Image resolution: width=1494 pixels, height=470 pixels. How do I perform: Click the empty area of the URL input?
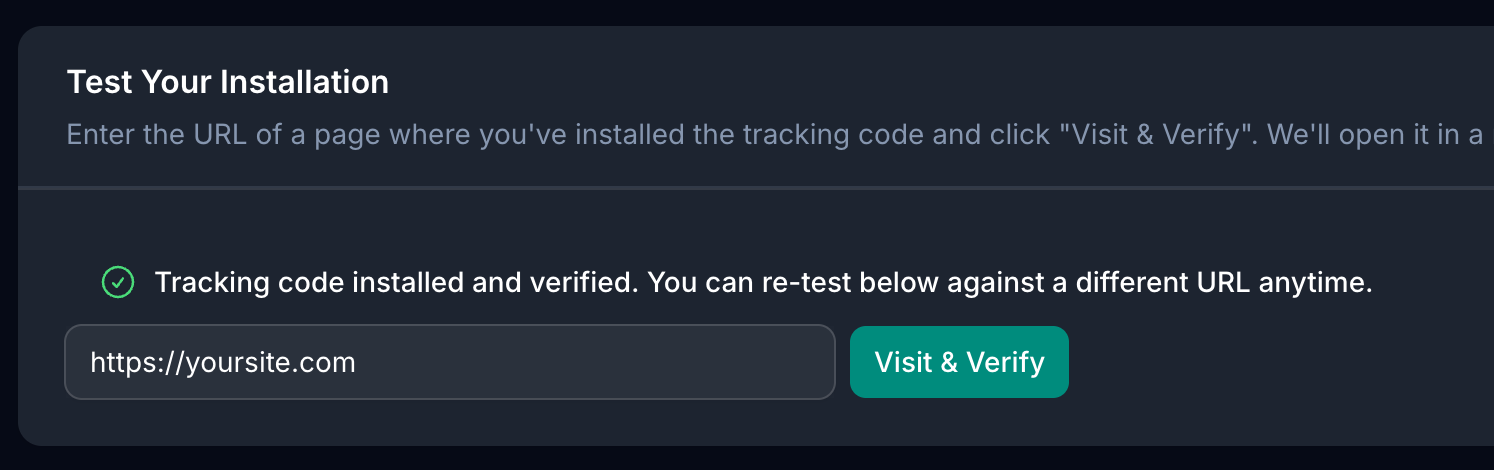(x=600, y=362)
